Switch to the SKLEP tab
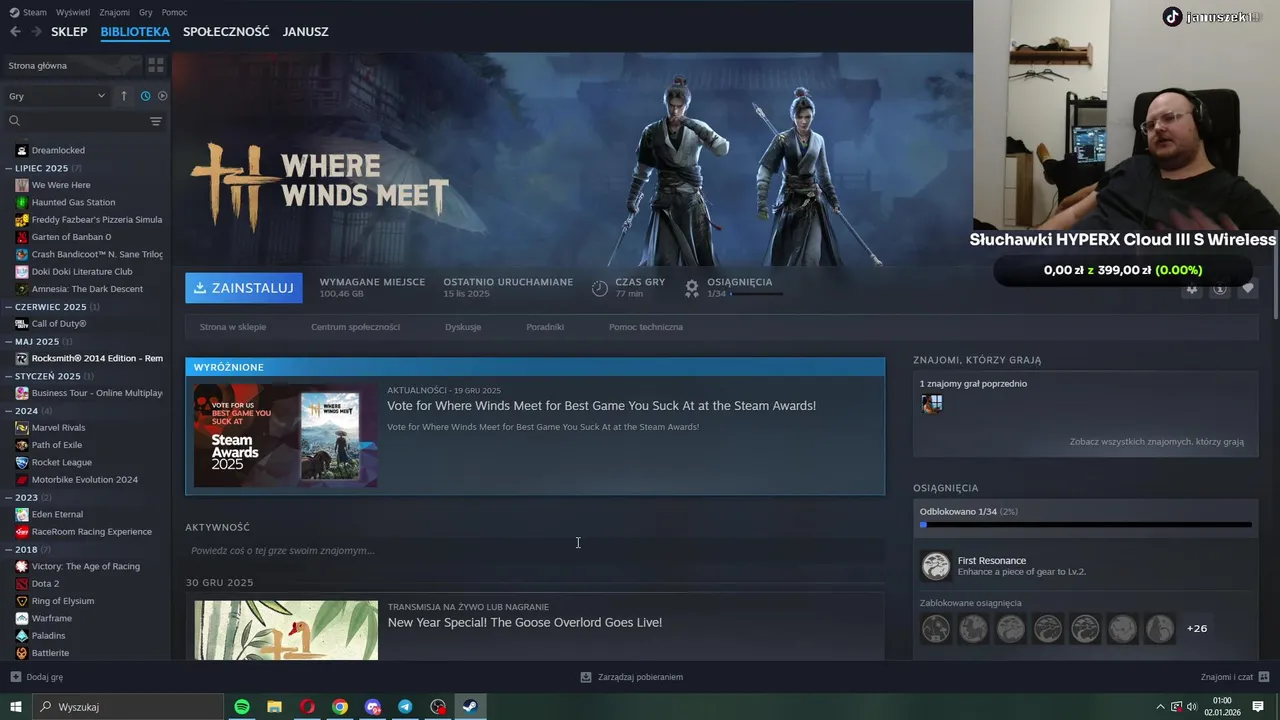This screenshot has height=720, width=1280. (69, 32)
